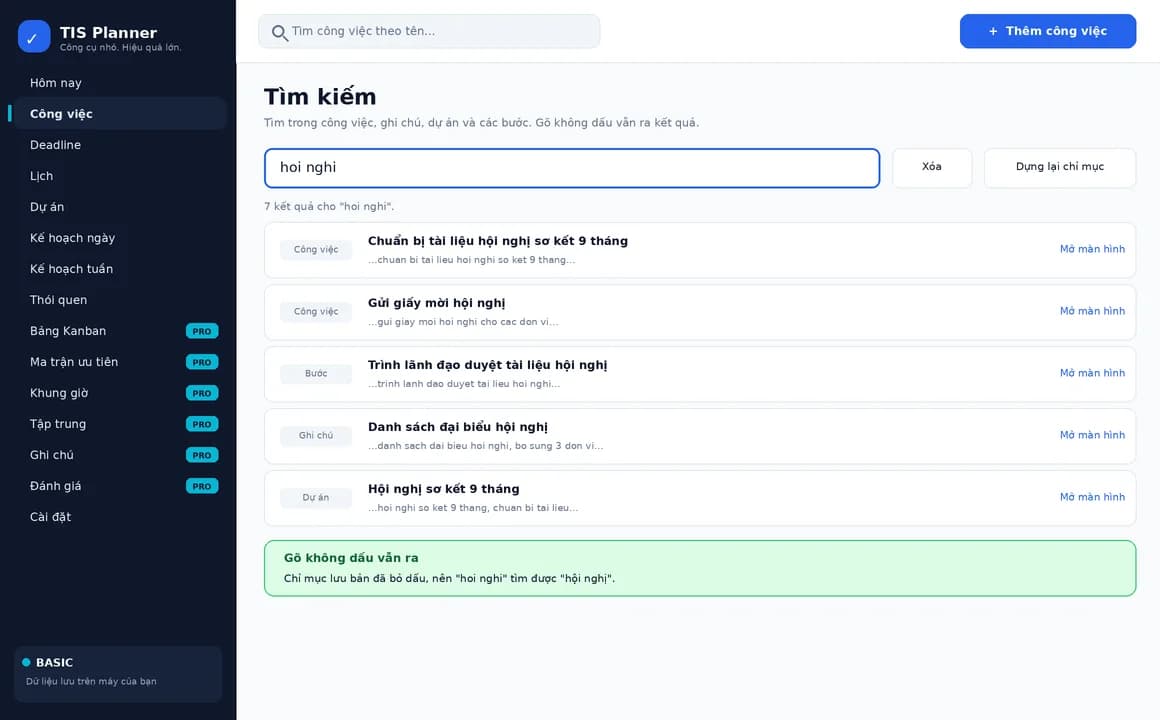Image resolution: width=1160 pixels, height=720 pixels.
Task: Click the blue dot beside BASIC plan
Action: [x=27, y=662]
